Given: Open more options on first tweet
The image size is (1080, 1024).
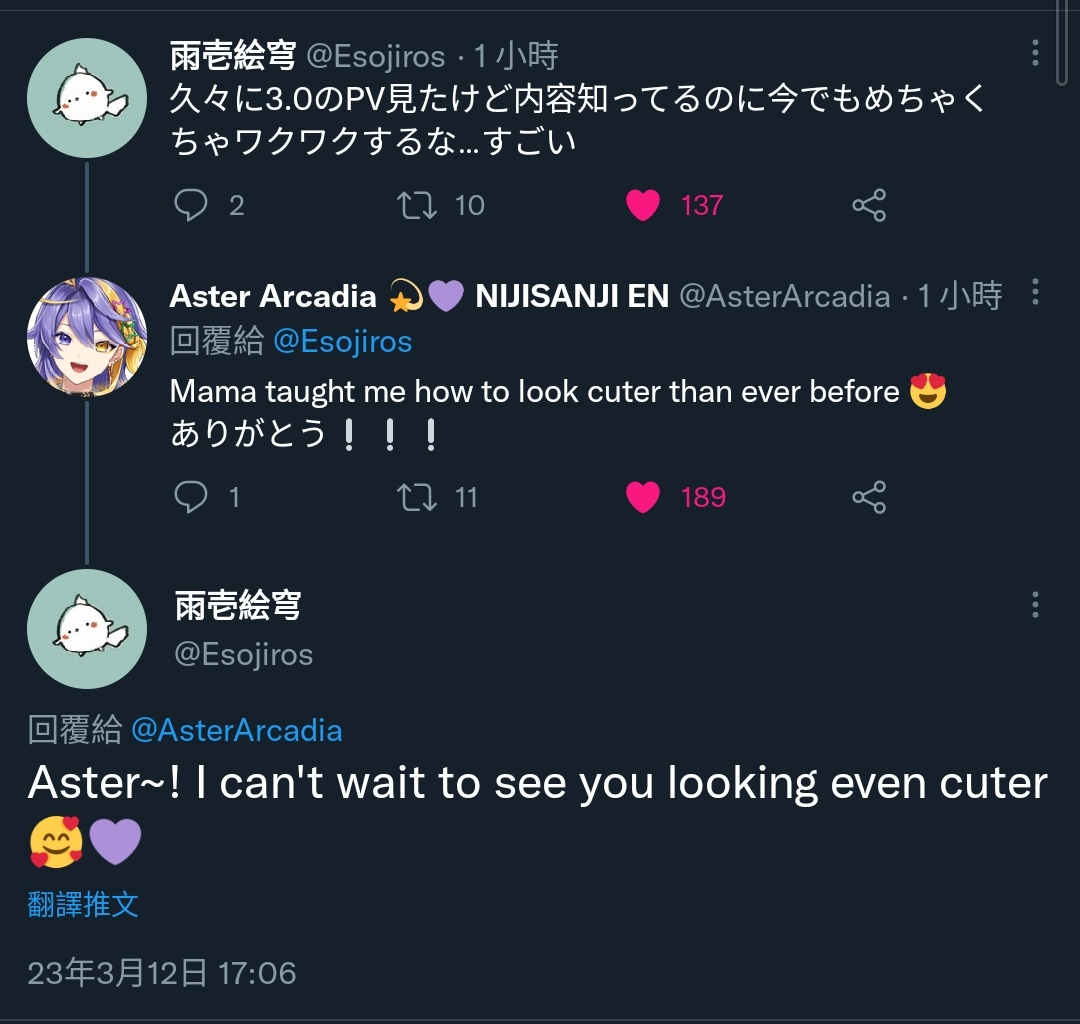Looking at the screenshot, I should coord(1035,52).
